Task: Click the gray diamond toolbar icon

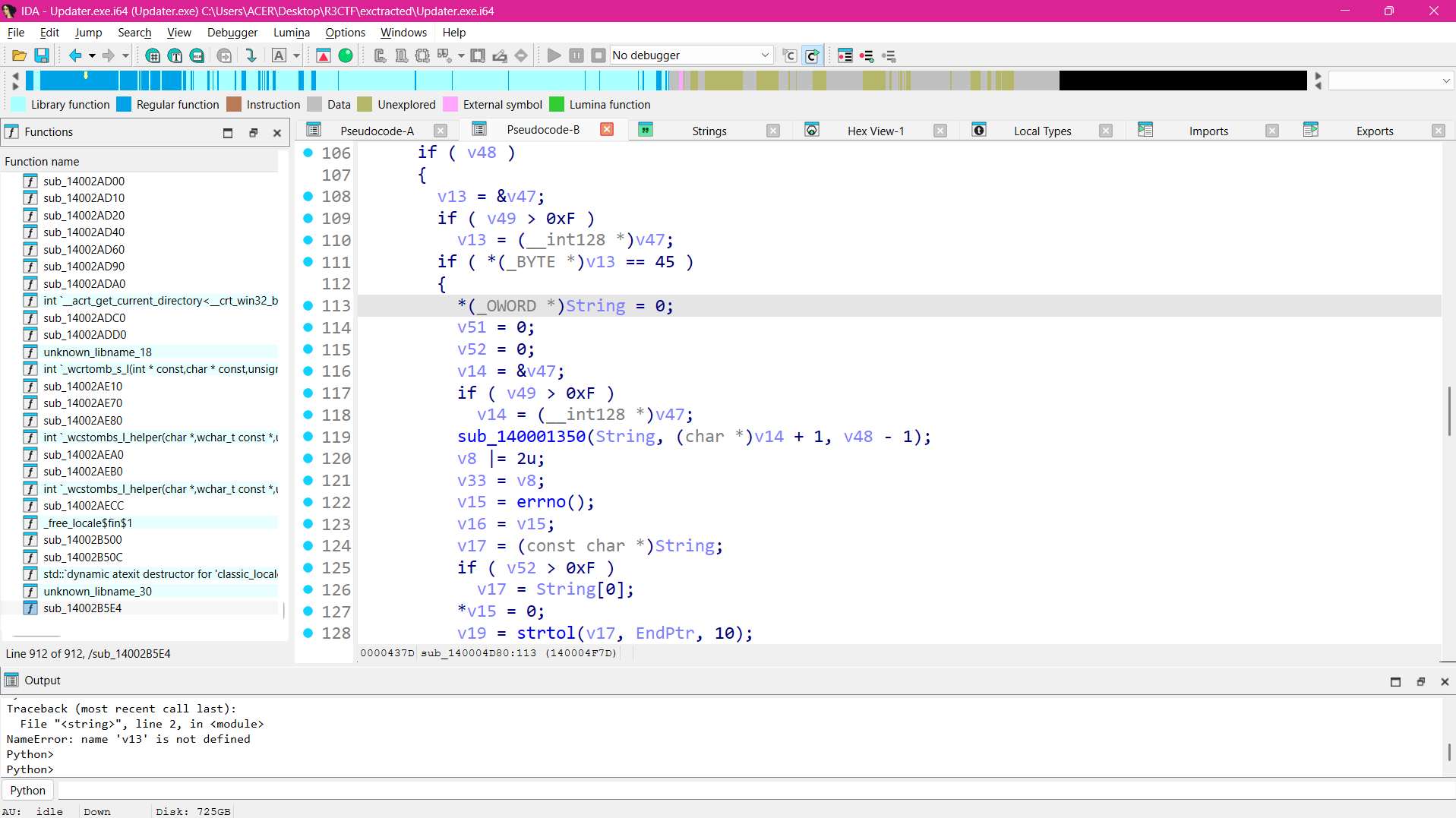Action: tap(521, 55)
